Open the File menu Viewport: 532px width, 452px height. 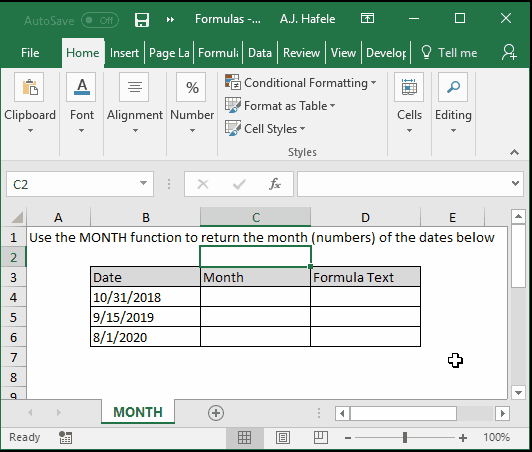(x=30, y=53)
